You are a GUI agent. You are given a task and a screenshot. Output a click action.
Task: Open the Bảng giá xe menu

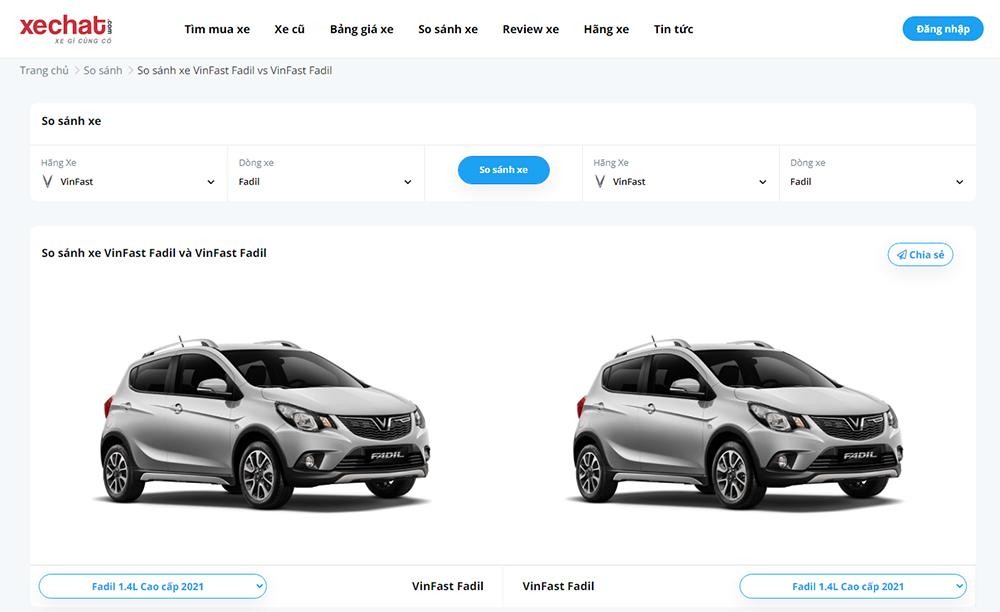click(x=362, y=28)
